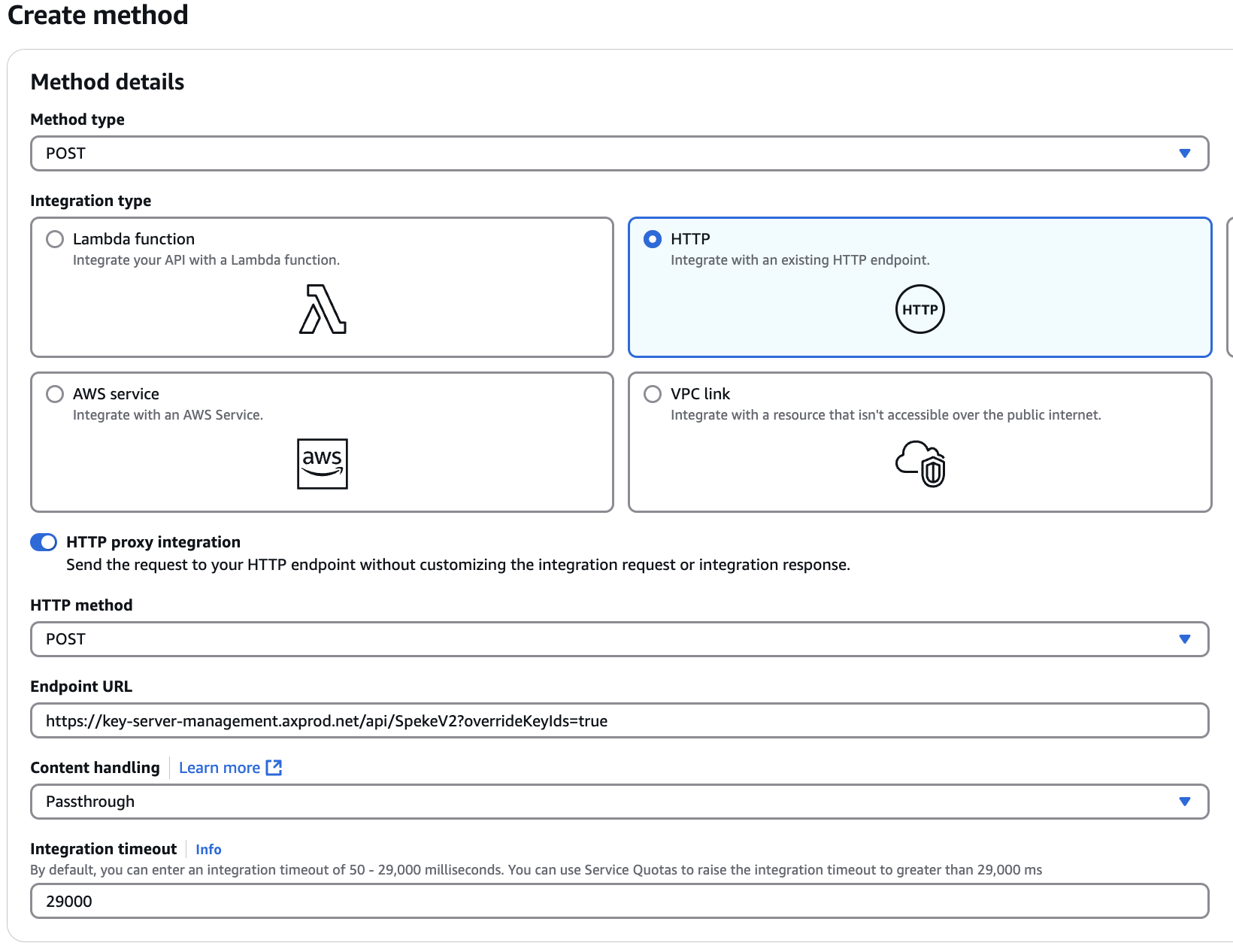Image resolution: width=1233 pixels, height=952 pixels.
Task: Click the AWS logo icon
Action: tap(322, 464)
